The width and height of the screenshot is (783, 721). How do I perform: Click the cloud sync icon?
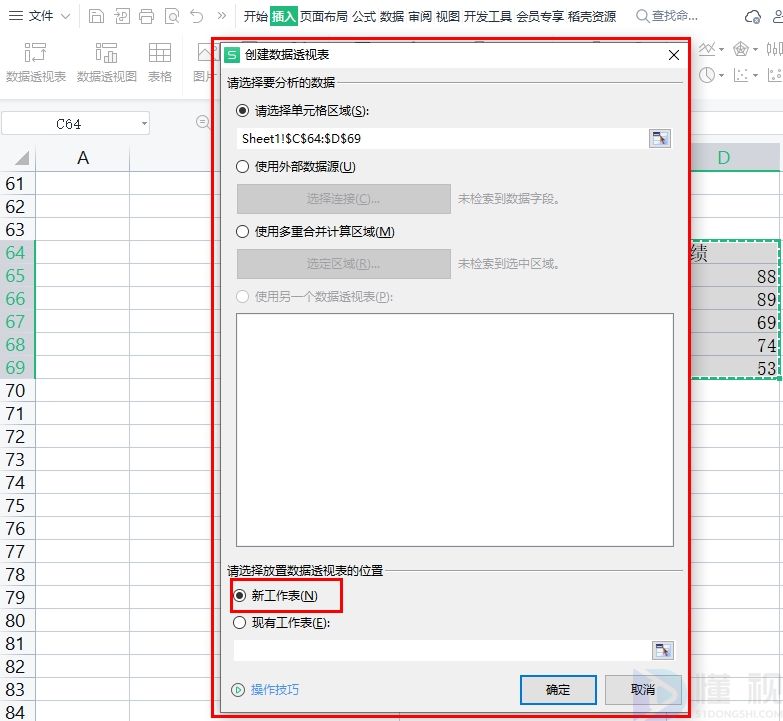coord(752,17)
